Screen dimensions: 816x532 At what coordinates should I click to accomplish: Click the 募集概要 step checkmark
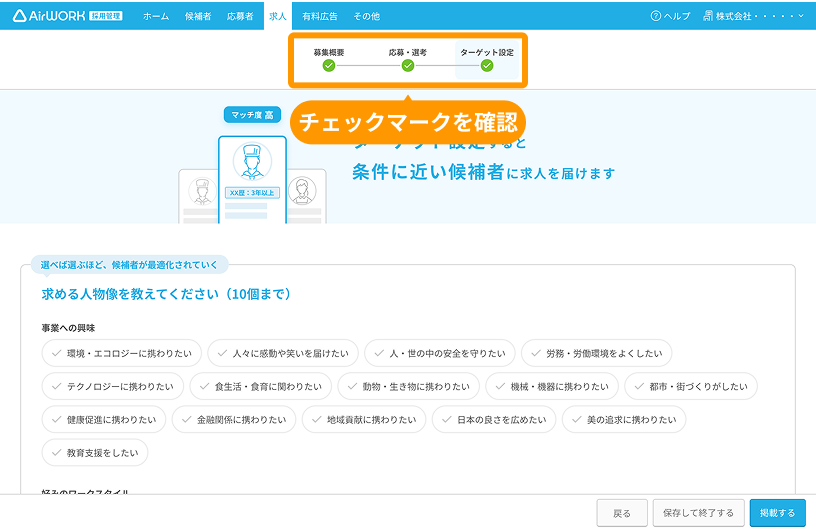[x=329, y=66]
